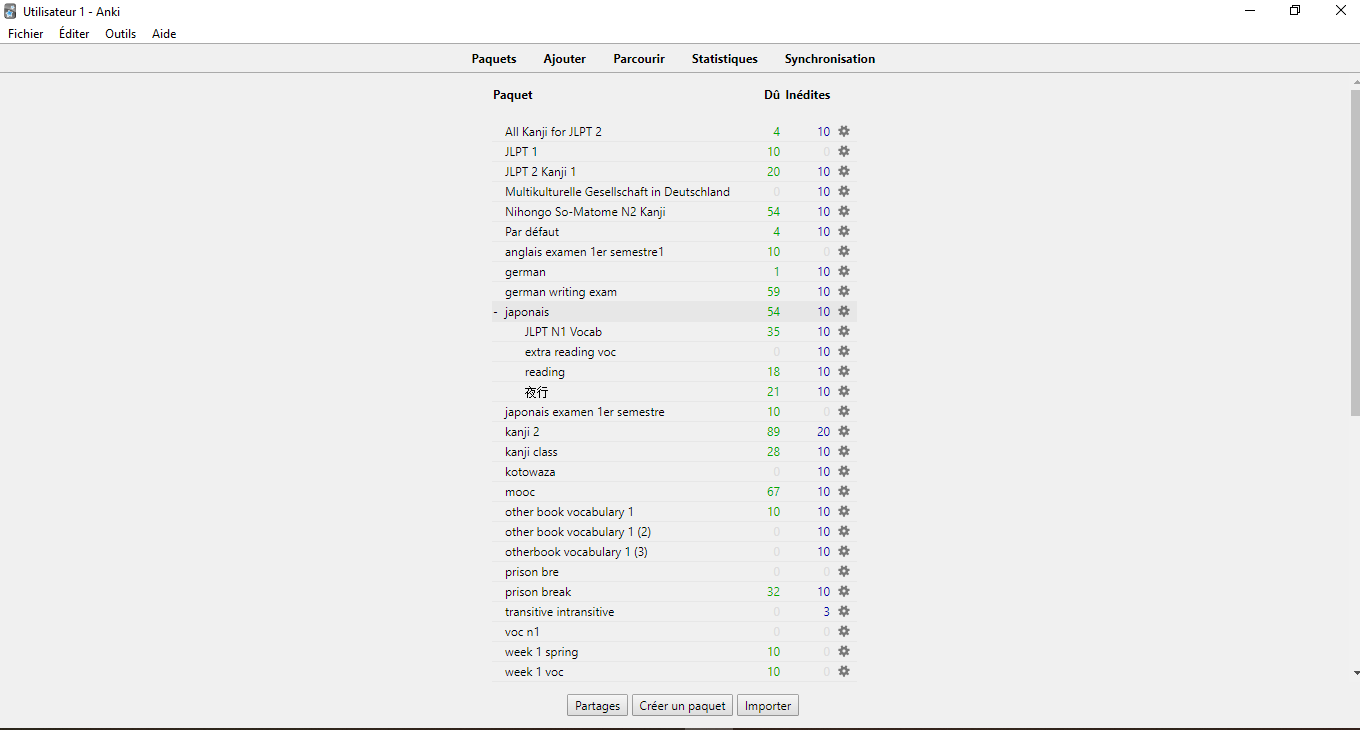Start Synchronisation

click(x=830, y=59)
